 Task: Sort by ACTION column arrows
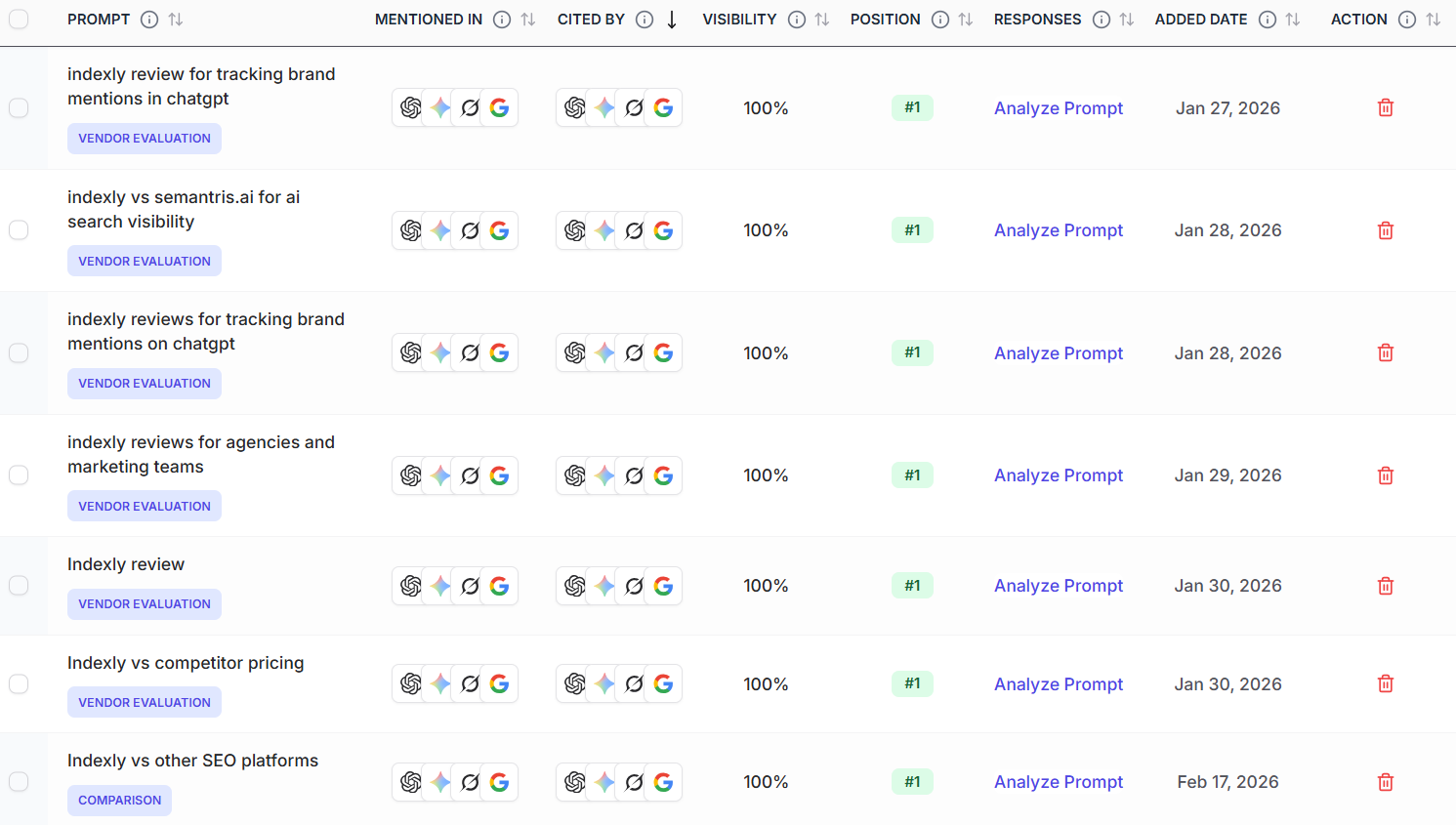tap(1434, 20)
